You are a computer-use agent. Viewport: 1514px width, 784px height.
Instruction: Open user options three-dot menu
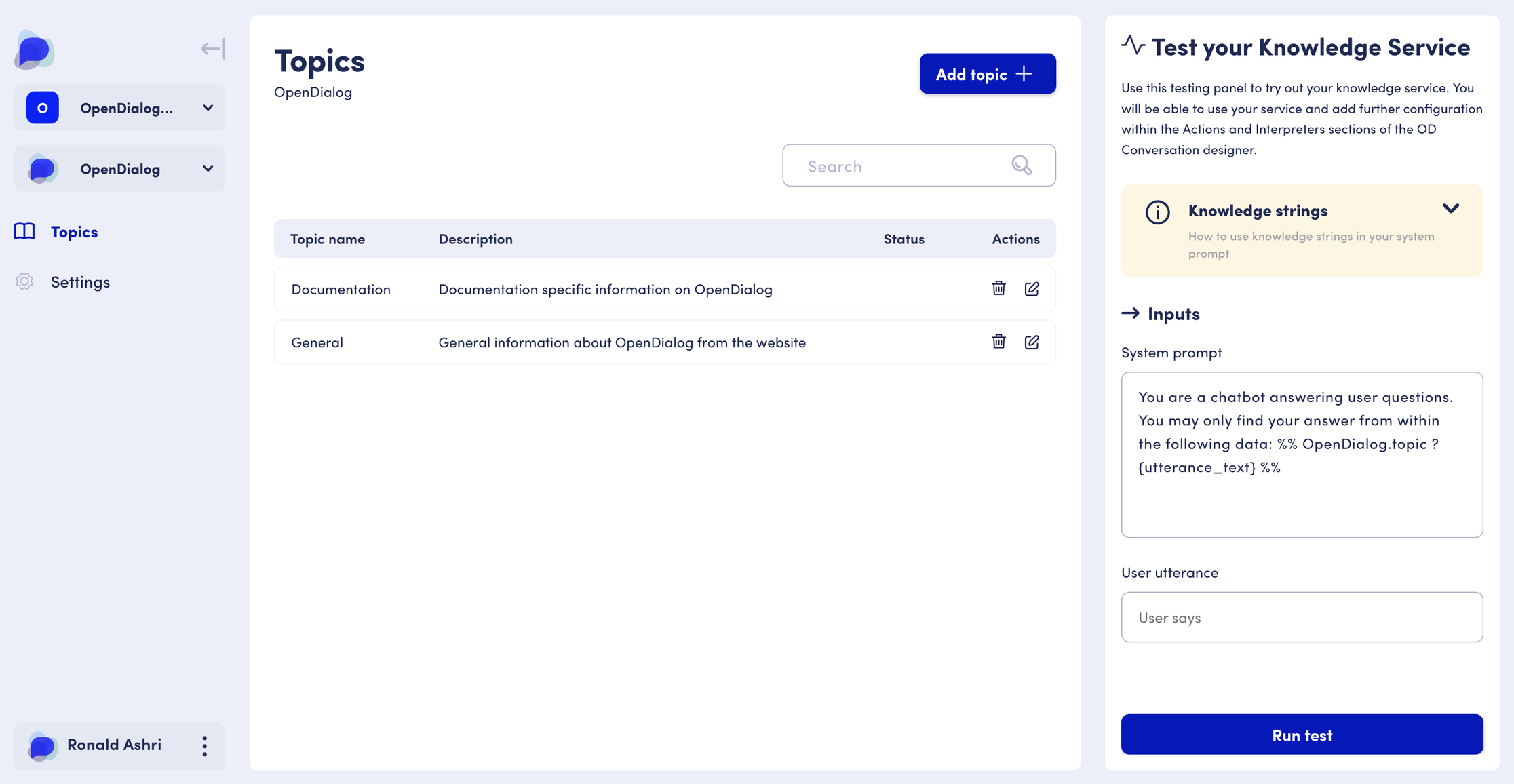pos(204,746)
